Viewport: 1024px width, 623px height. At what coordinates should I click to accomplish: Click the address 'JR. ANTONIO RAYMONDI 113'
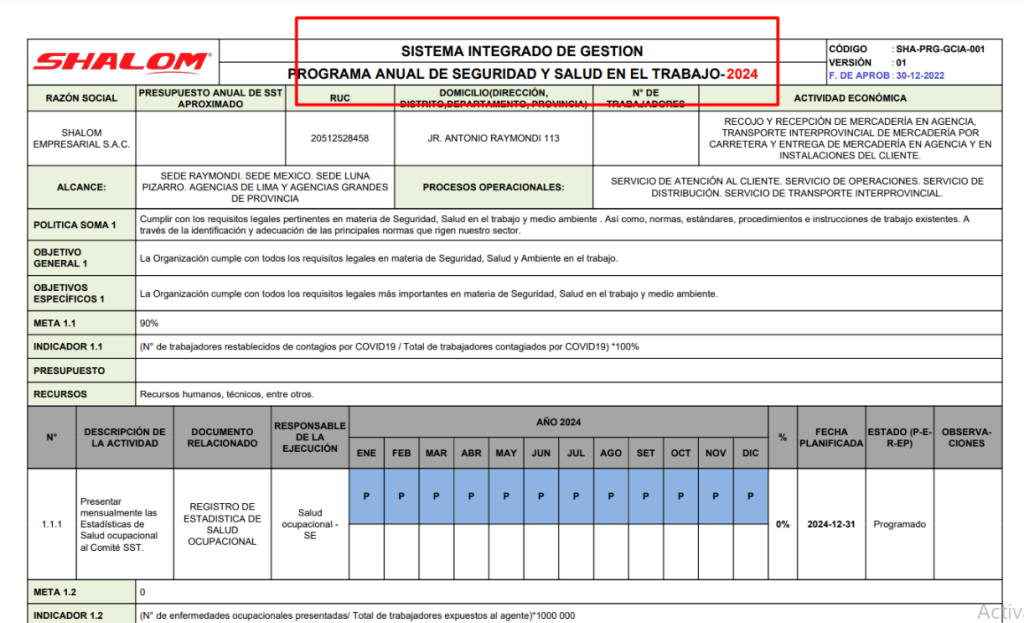[493, 138]
